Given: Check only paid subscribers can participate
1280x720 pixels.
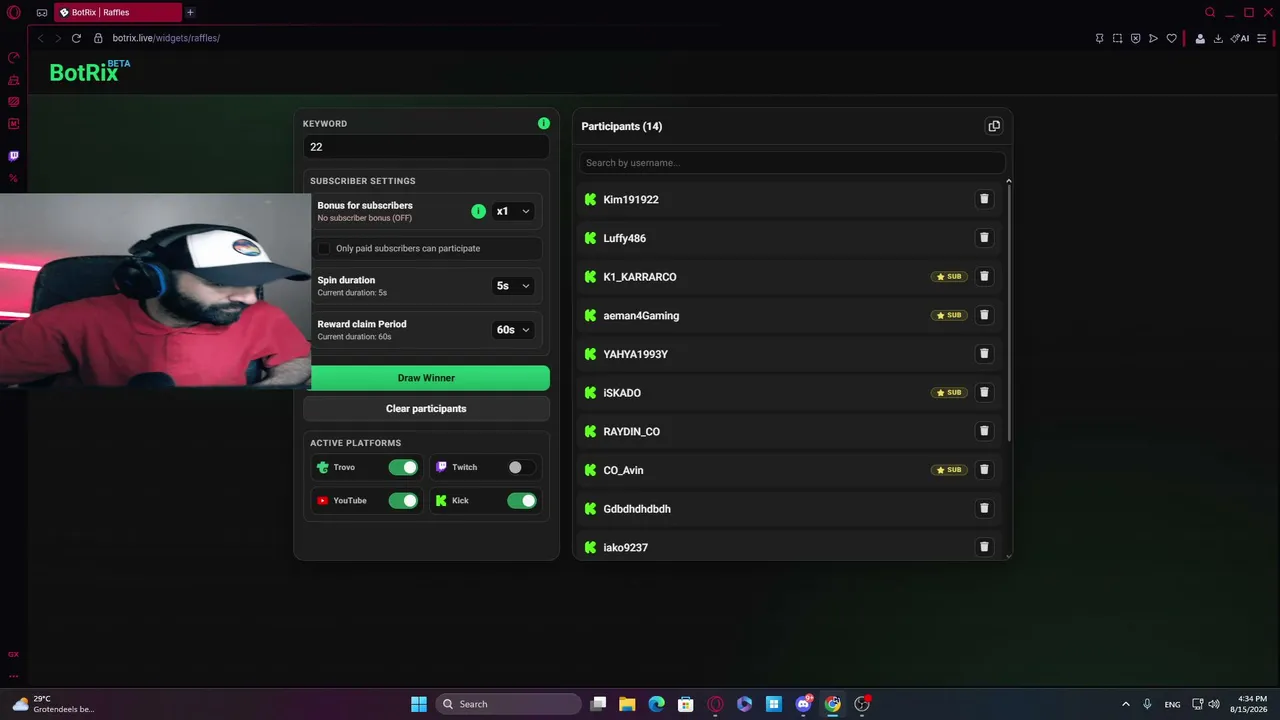Looking at the screenshot, I should 324,248.
